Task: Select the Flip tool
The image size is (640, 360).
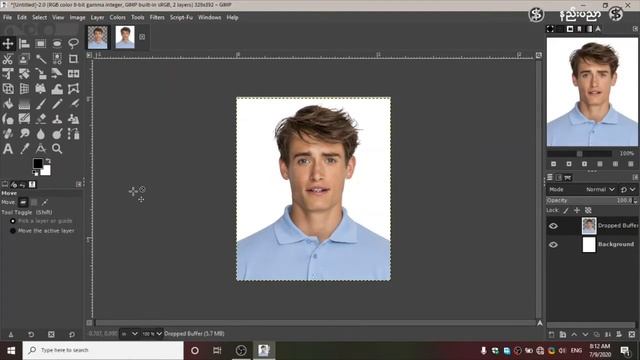Action: click(73, 74)
